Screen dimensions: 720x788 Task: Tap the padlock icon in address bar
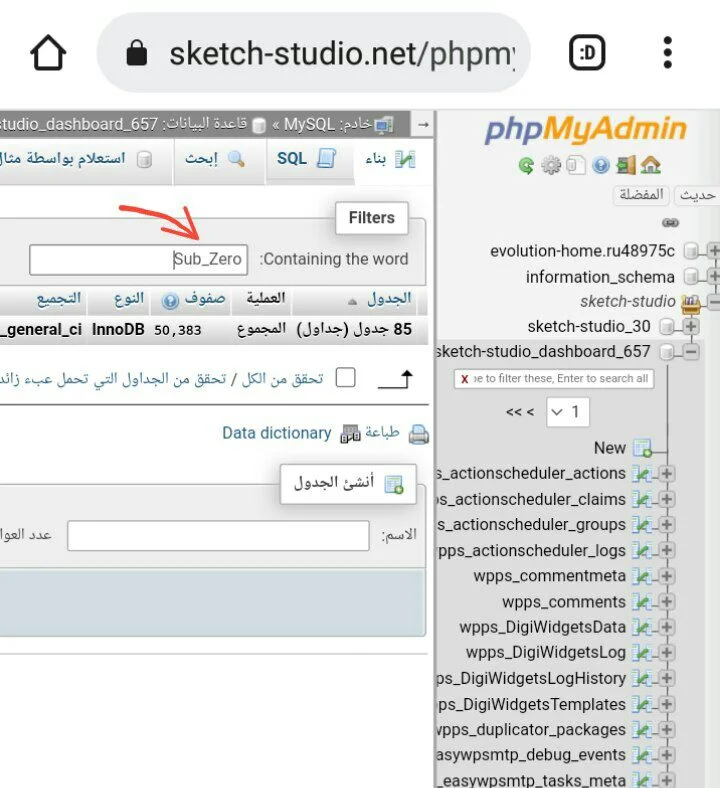pos(137,52)
